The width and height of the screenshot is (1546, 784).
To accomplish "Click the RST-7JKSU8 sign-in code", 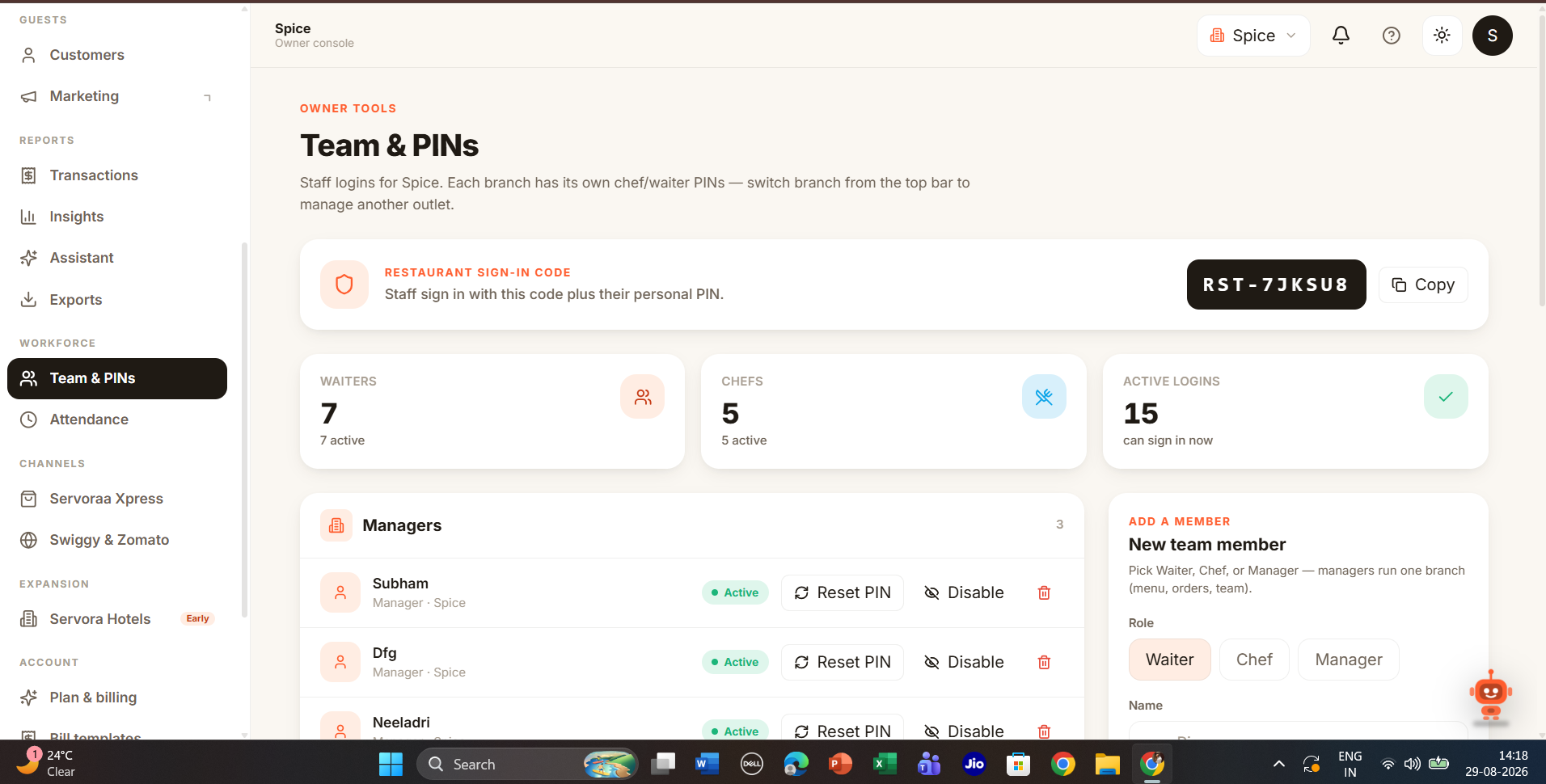I will click(1276, 285).
